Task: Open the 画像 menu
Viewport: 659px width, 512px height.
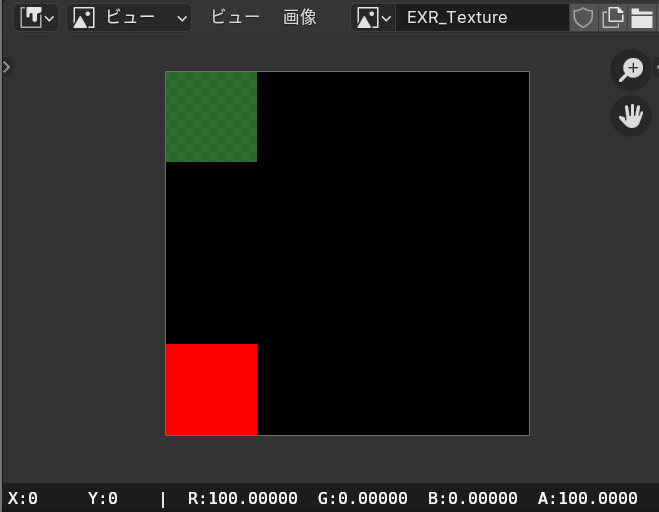Action: 300,18
